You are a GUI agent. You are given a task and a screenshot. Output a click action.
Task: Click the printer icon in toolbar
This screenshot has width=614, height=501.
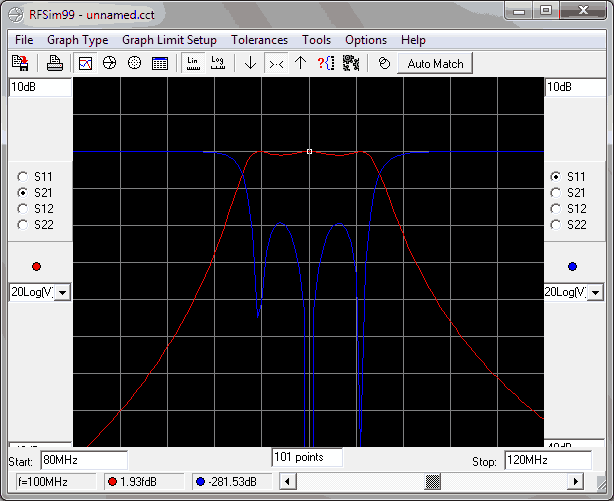[55, 63]
